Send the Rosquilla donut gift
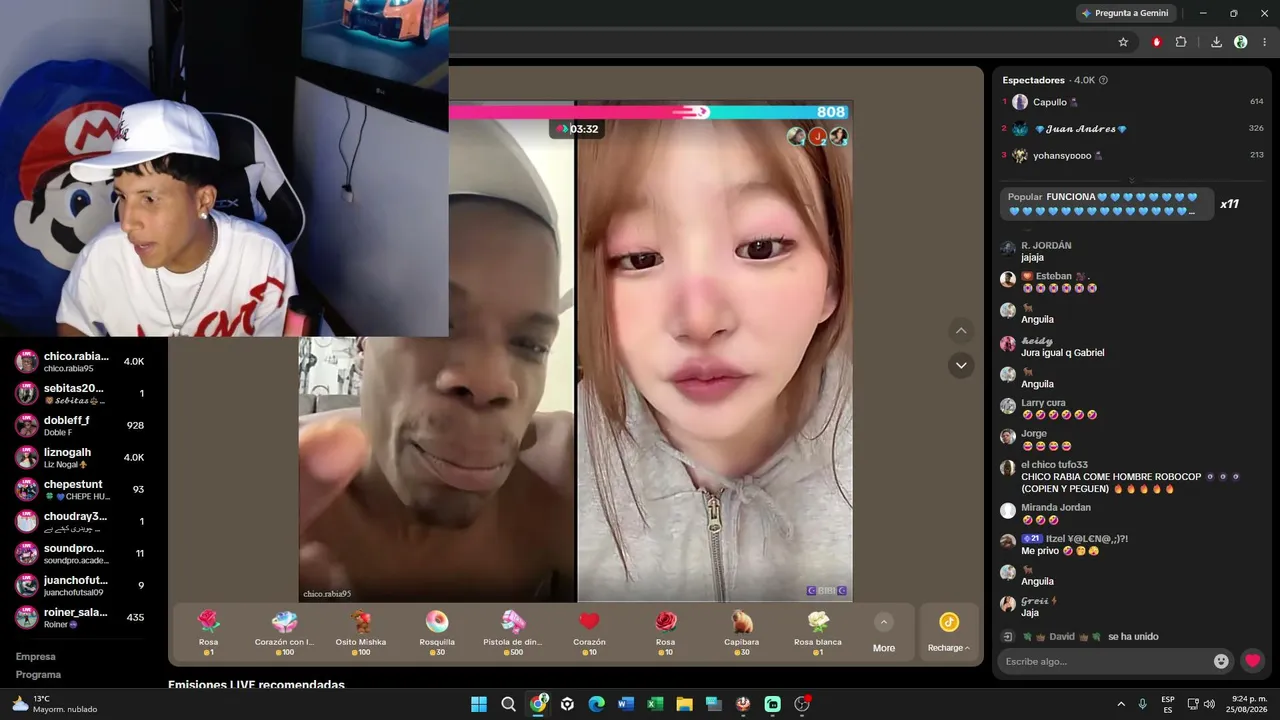This screenshot has width=1280, height=720. click(437, 633)
